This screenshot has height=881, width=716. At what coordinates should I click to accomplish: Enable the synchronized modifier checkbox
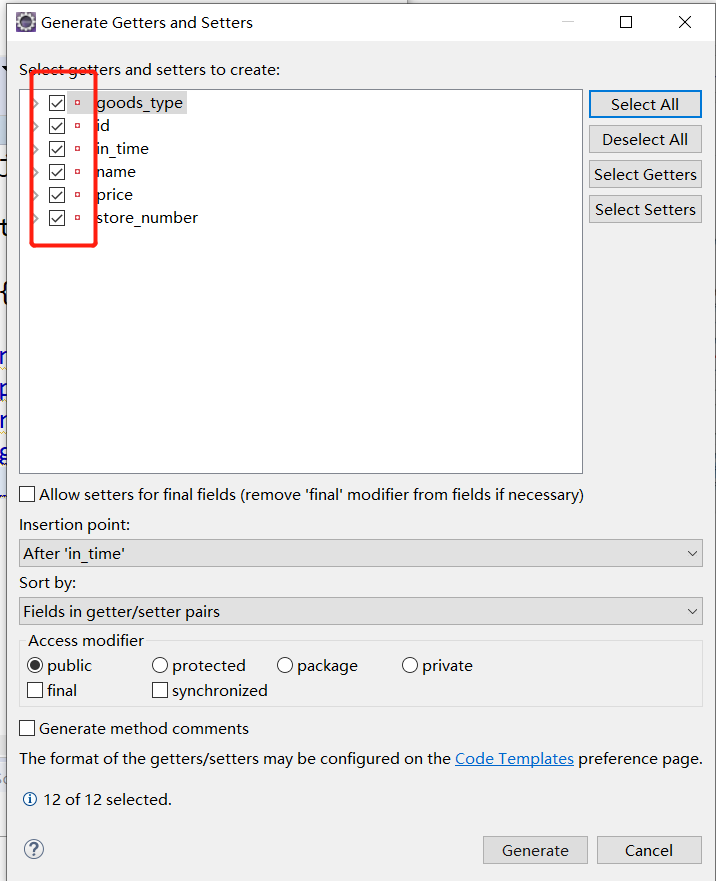pos(160,690)
